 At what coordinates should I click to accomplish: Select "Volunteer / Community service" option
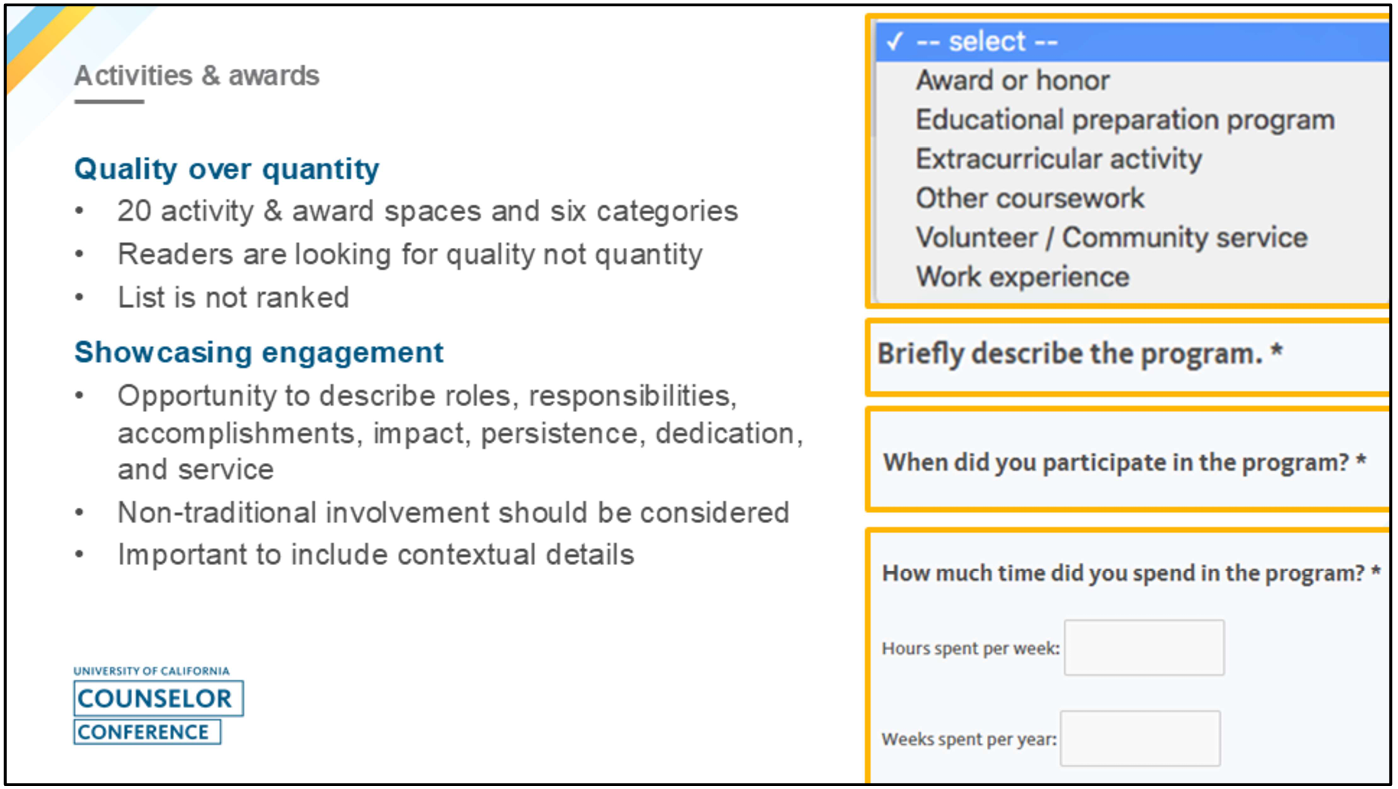coord(1111,238)
